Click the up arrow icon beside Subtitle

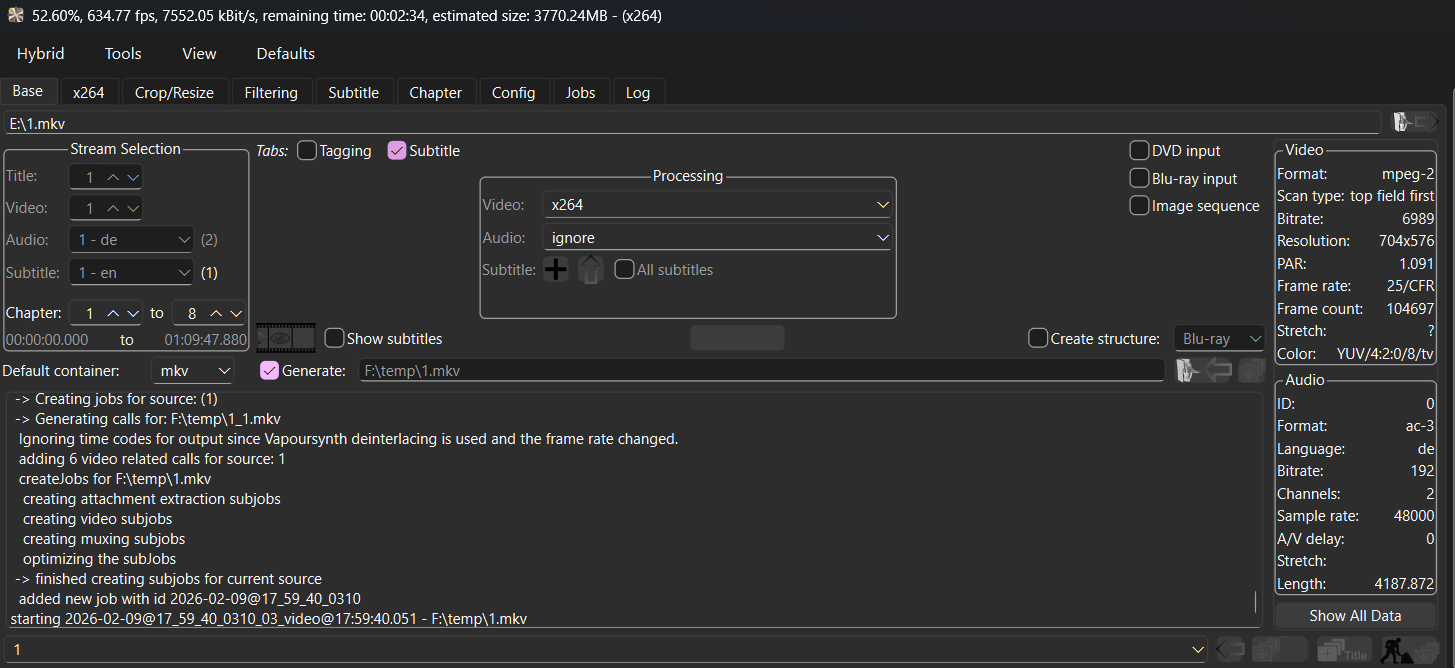(591, 270)
